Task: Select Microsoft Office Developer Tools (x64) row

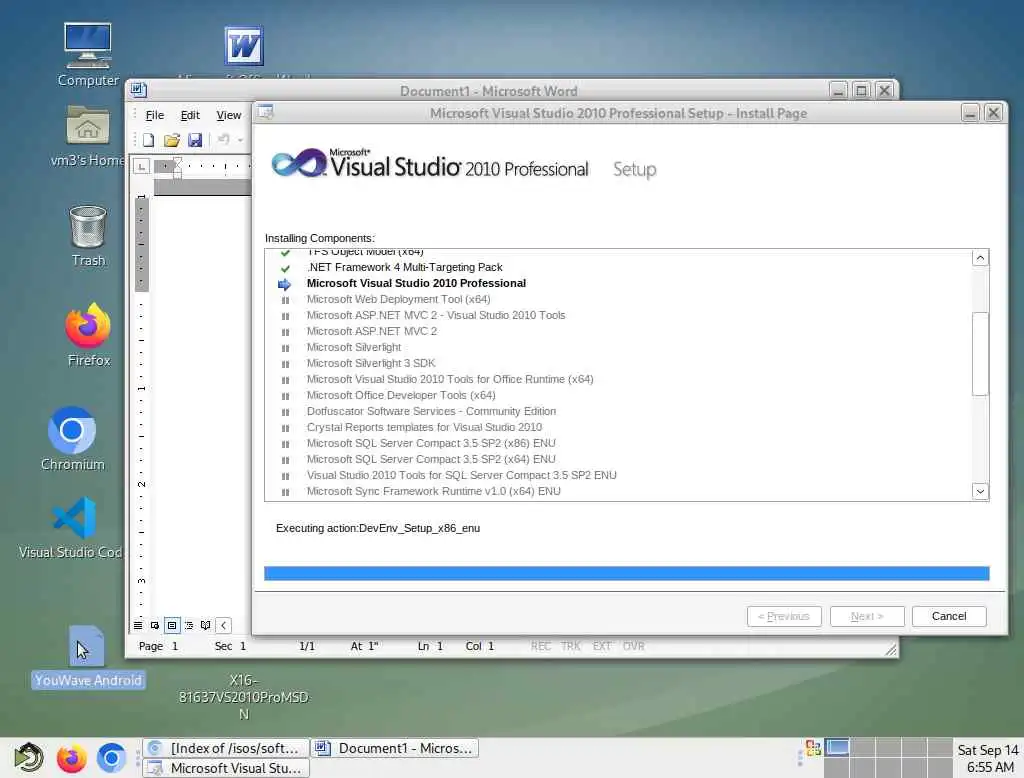Action: pos(401,395)
